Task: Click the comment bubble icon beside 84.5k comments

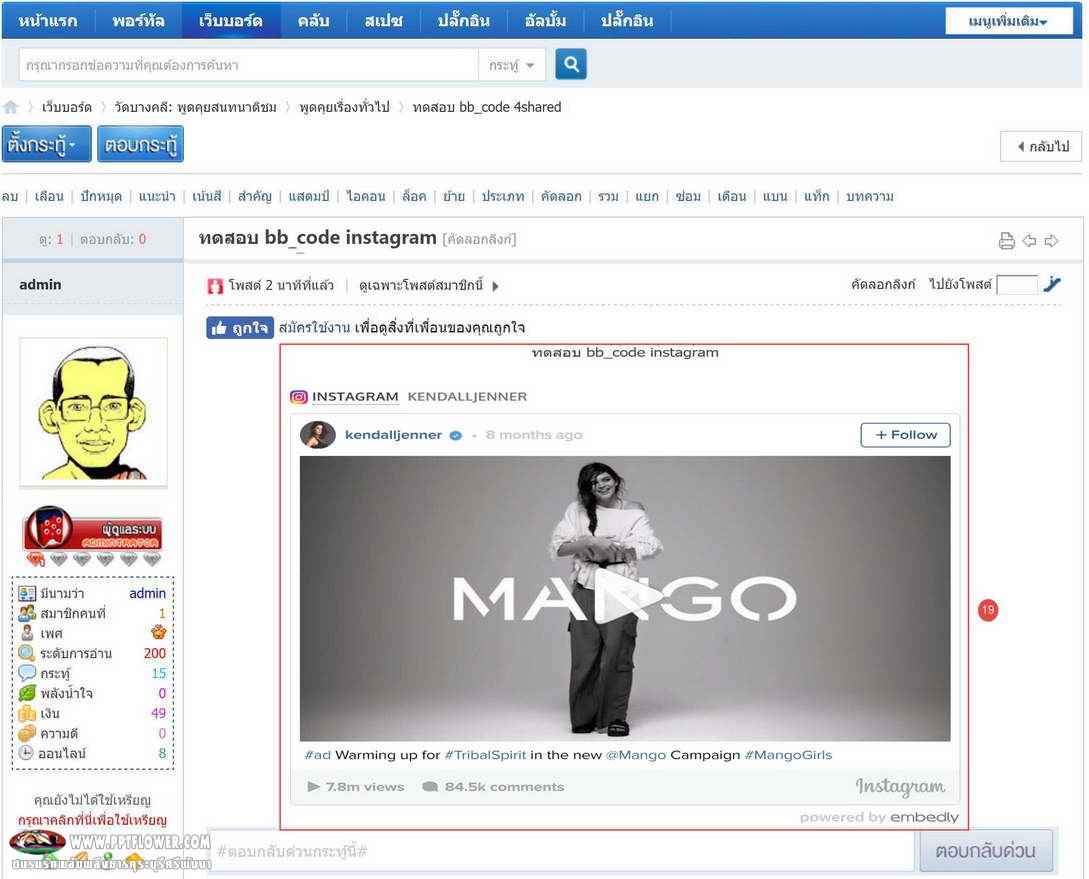Action: pos(431,787)
